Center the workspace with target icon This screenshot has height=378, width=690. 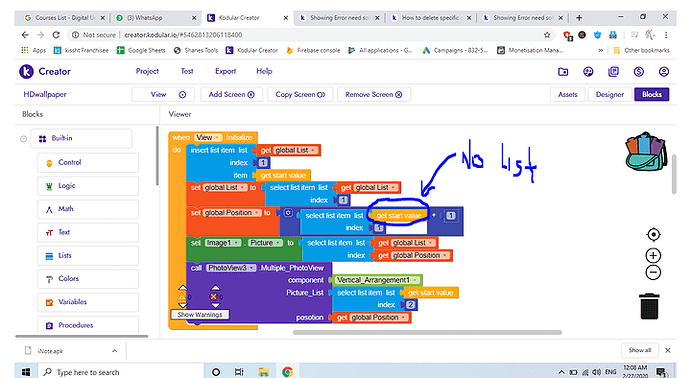(653, 235)
